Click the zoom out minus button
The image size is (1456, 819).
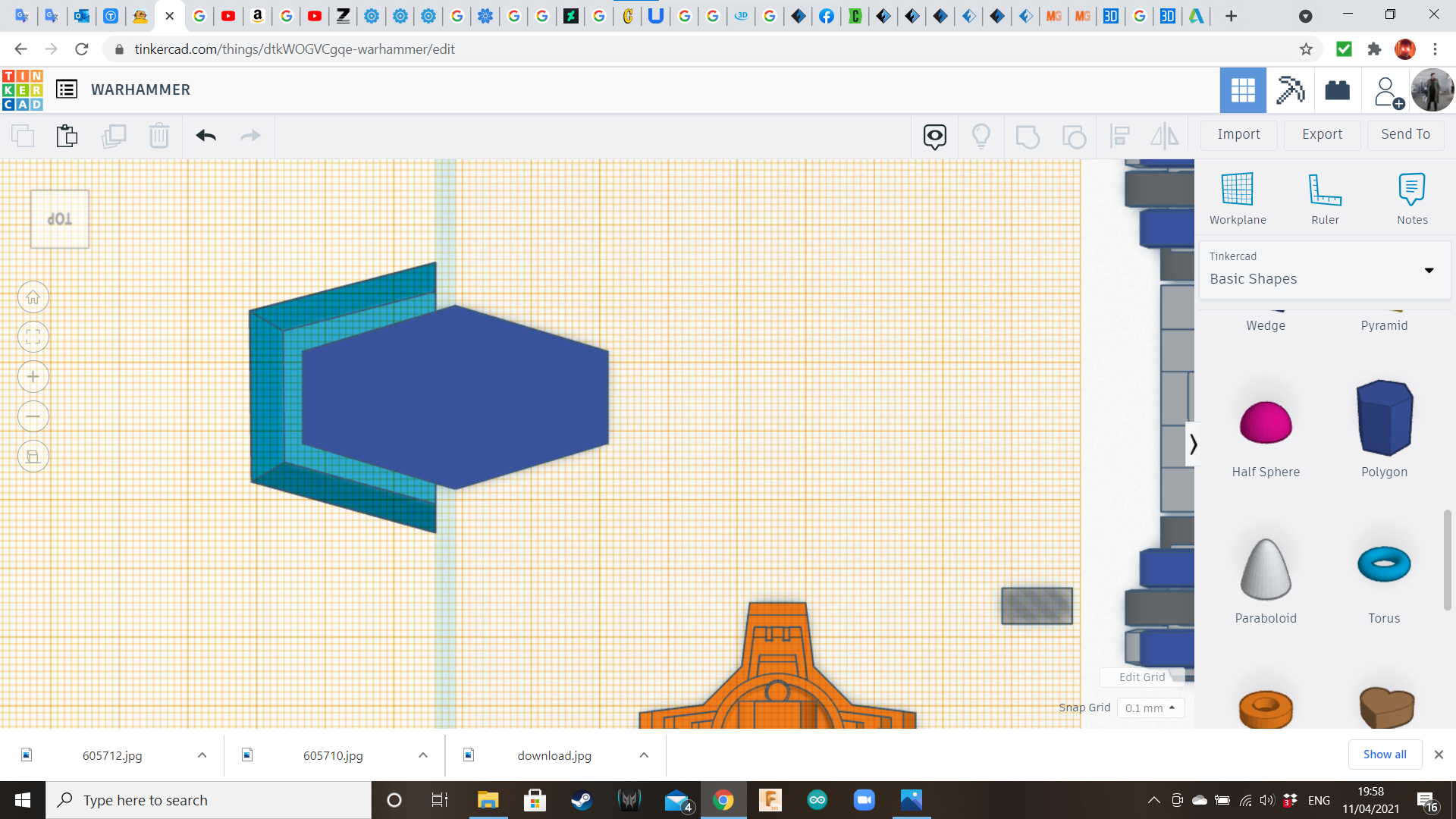click(33, 416)
